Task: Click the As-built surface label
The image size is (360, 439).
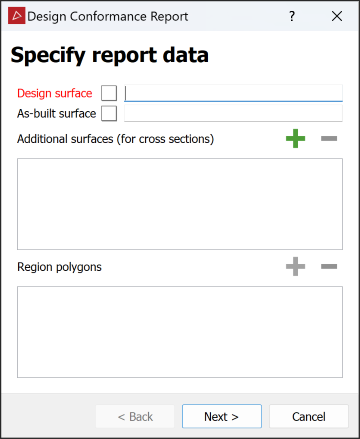Action: pos(57,114)
